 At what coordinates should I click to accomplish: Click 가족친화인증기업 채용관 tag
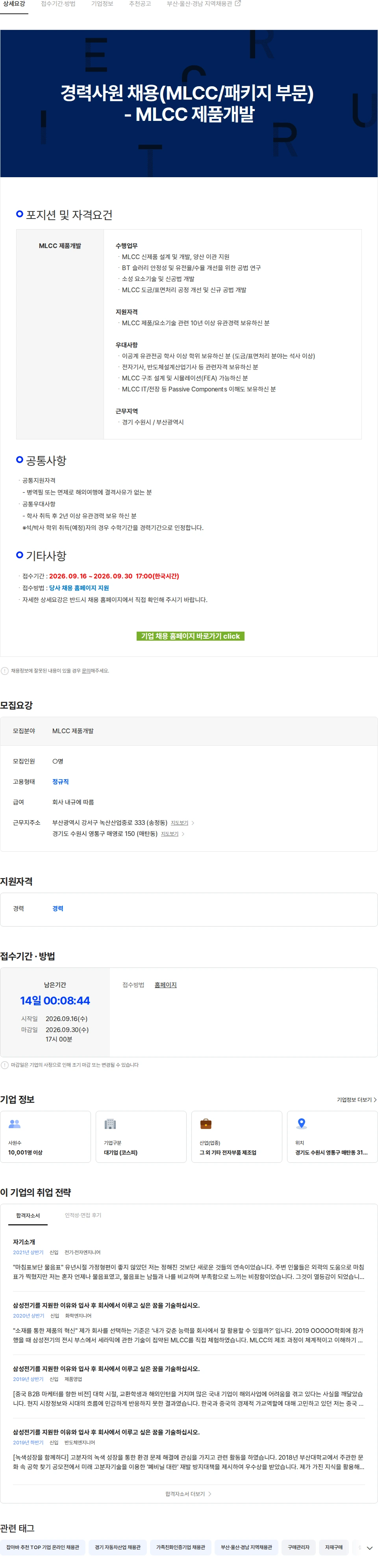pyautogui.click(x=181, y=1547)
